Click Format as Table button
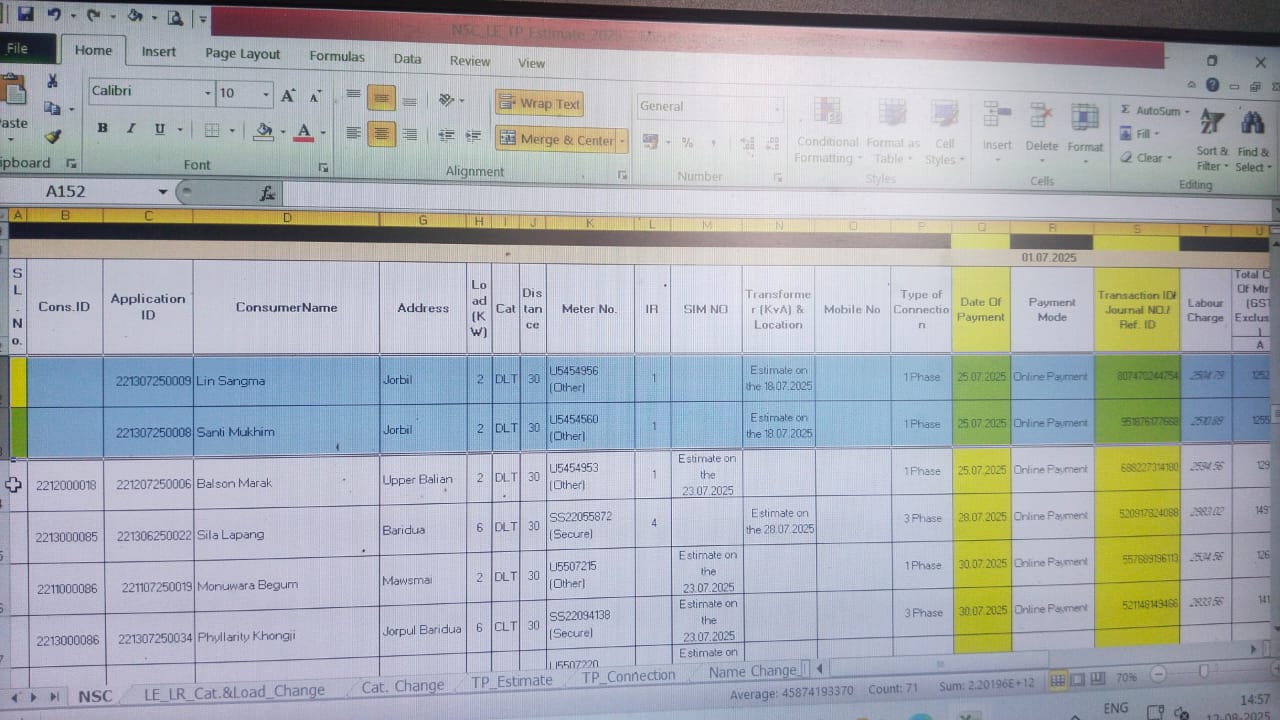The image size is (1280, 720). tap(891, 132)
